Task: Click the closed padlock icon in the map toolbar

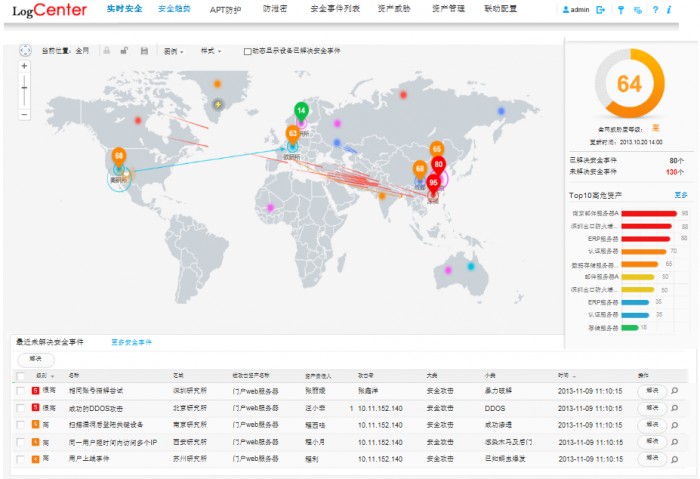Action: 107,50
